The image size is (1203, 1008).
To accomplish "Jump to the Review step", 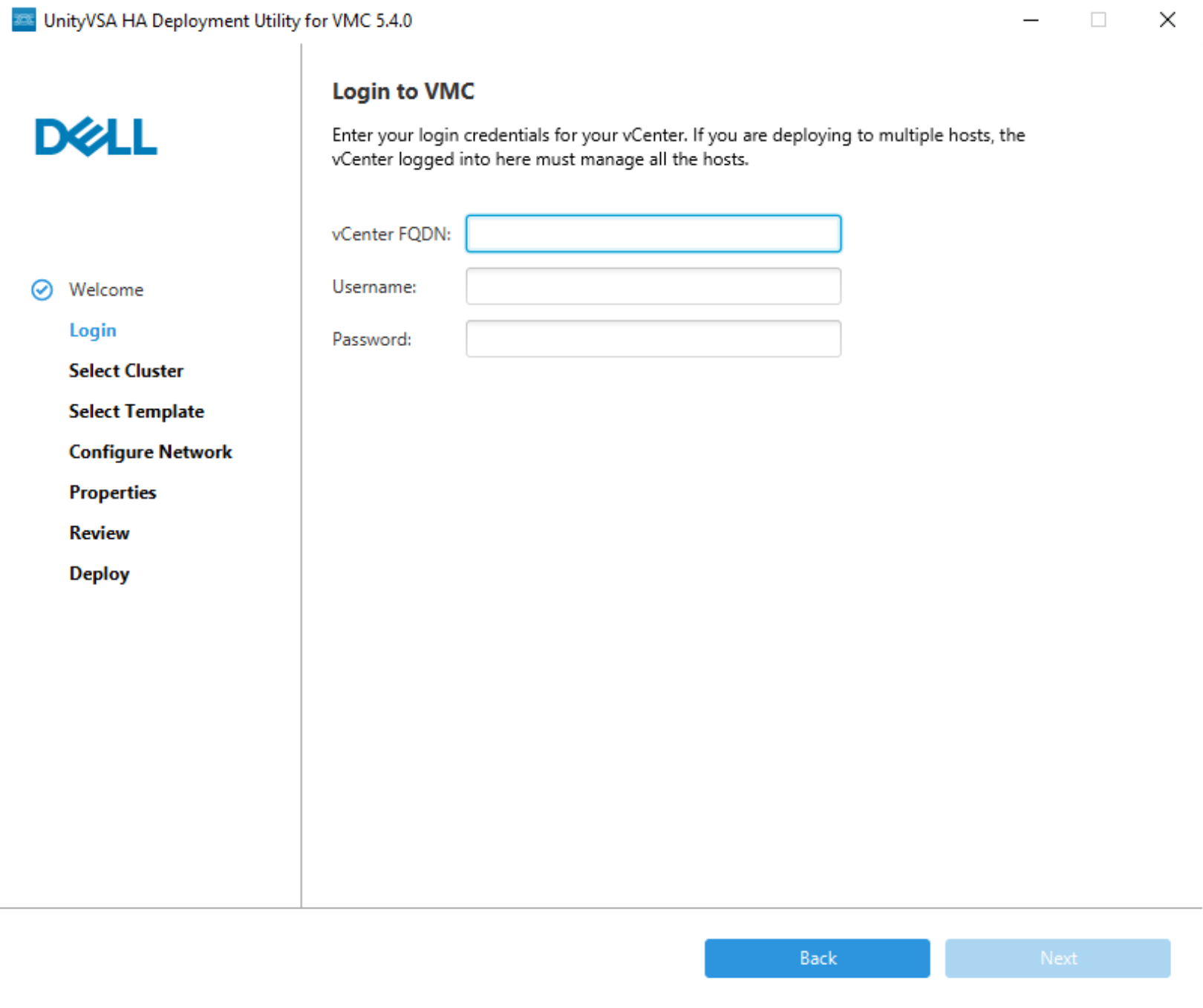I will coord(100,533).
